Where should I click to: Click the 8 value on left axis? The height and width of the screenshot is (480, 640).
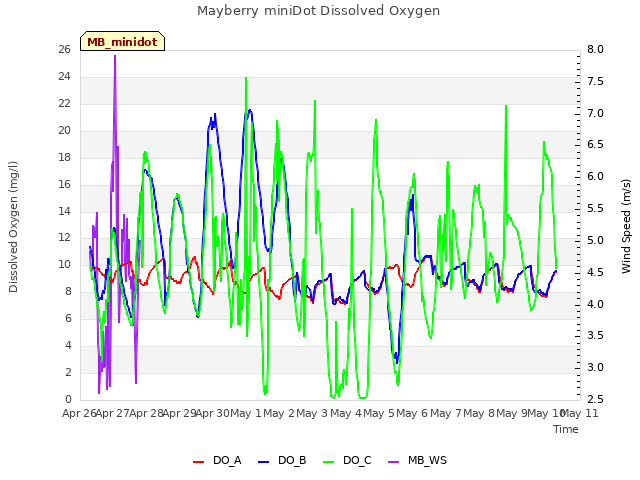coord(68,291)
